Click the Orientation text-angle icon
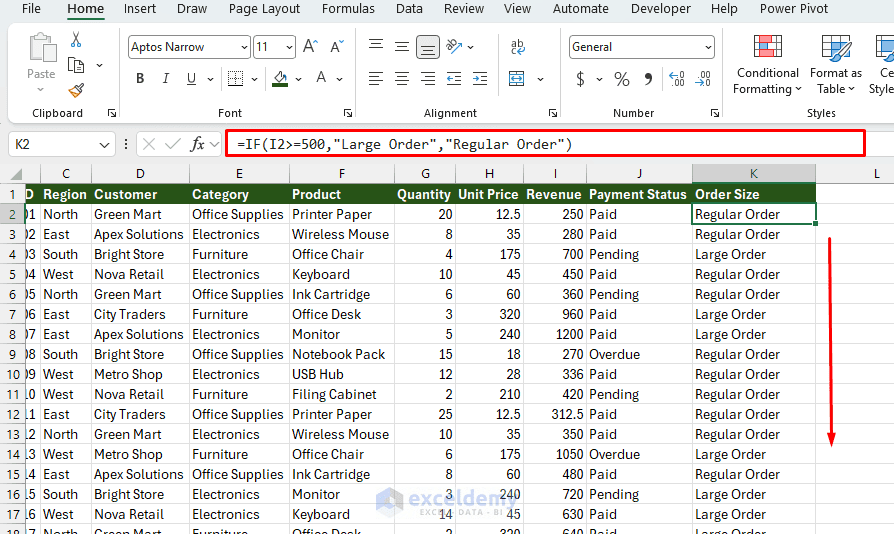The image size is (894, 534). (x=454, y=46)
